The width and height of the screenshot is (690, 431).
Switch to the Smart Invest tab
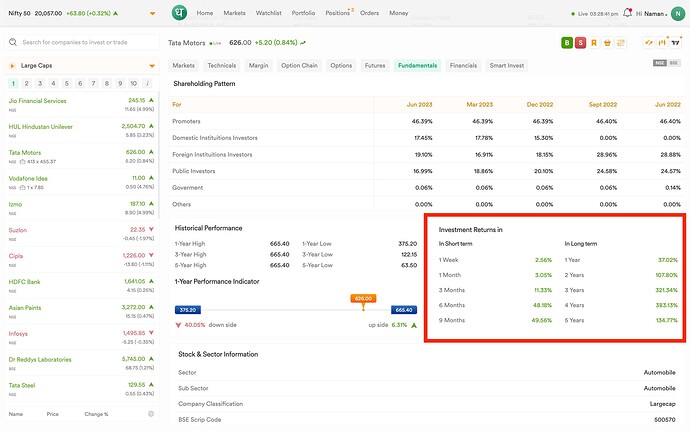point(506,66)
